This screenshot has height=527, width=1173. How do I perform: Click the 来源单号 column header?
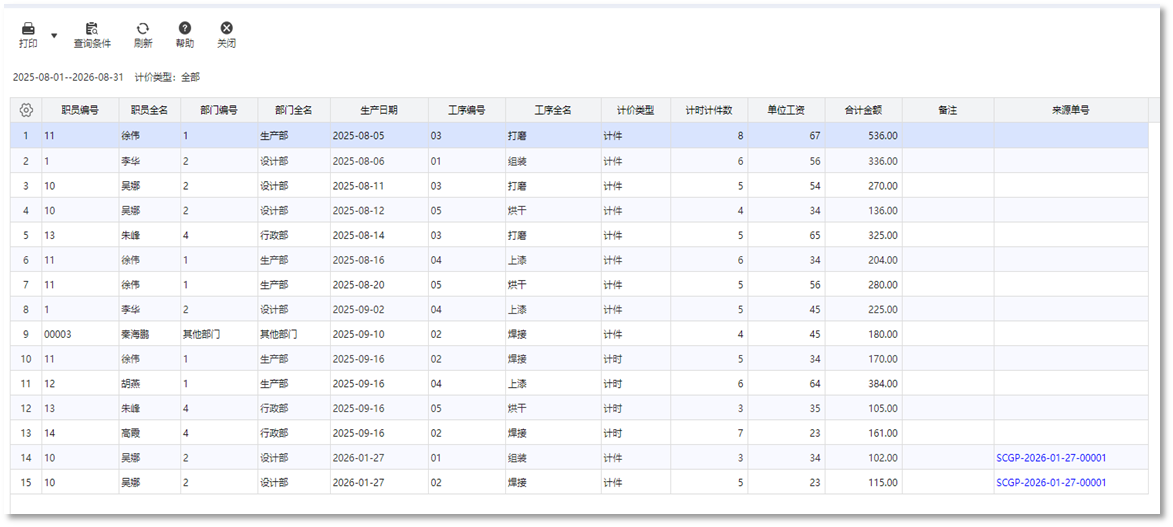pos(1070,110)
